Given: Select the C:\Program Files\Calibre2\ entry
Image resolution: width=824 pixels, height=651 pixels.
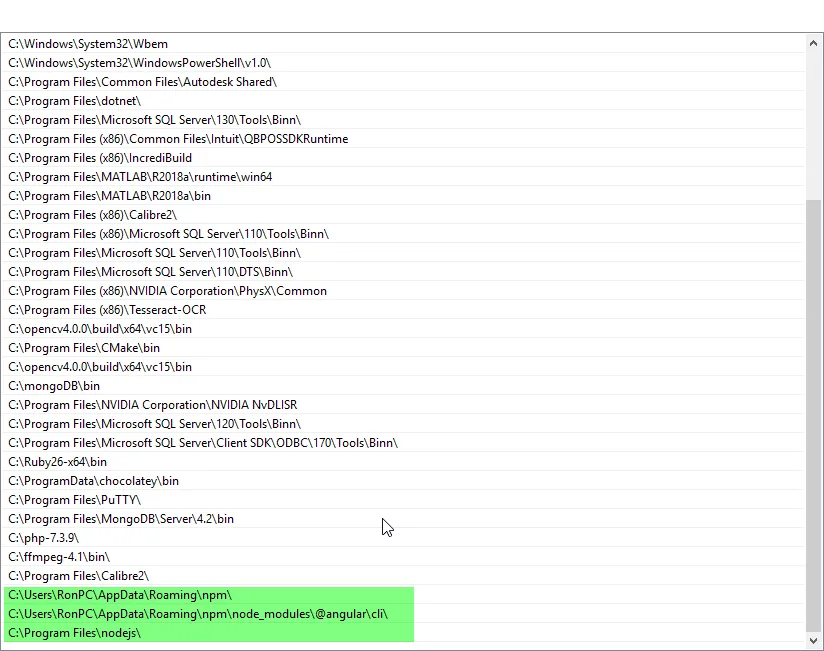Looking at the screenshot, I should [404, 576].
